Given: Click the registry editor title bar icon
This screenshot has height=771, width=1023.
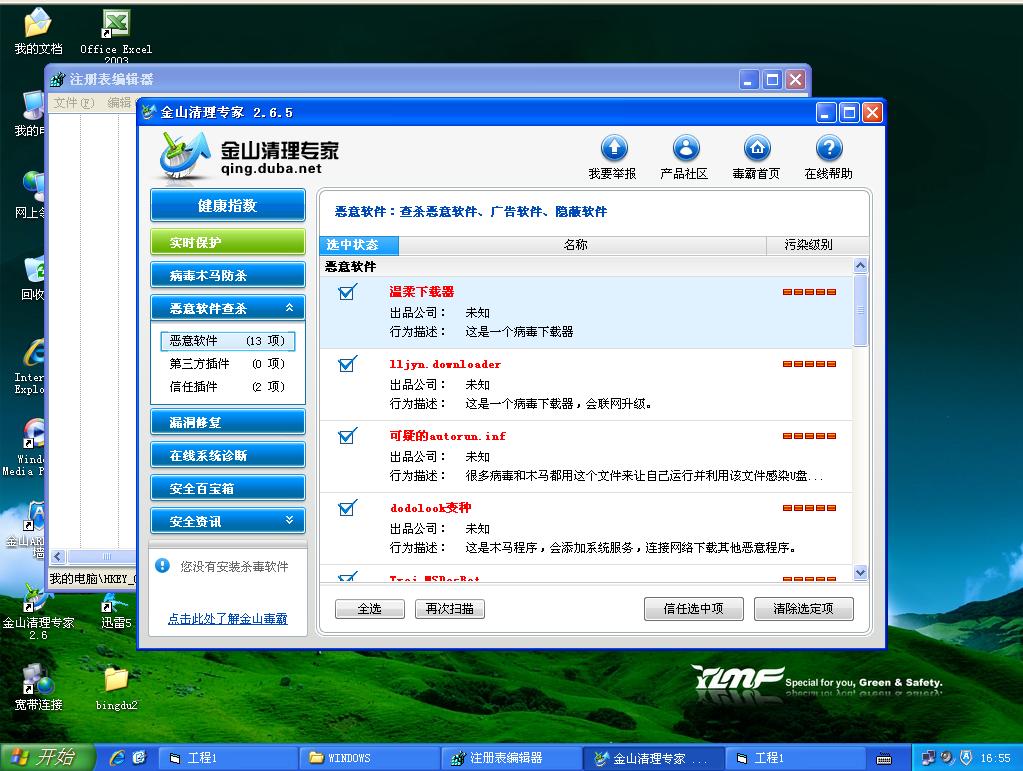Looking at the screenshot, I should click(x=57, y=80).
